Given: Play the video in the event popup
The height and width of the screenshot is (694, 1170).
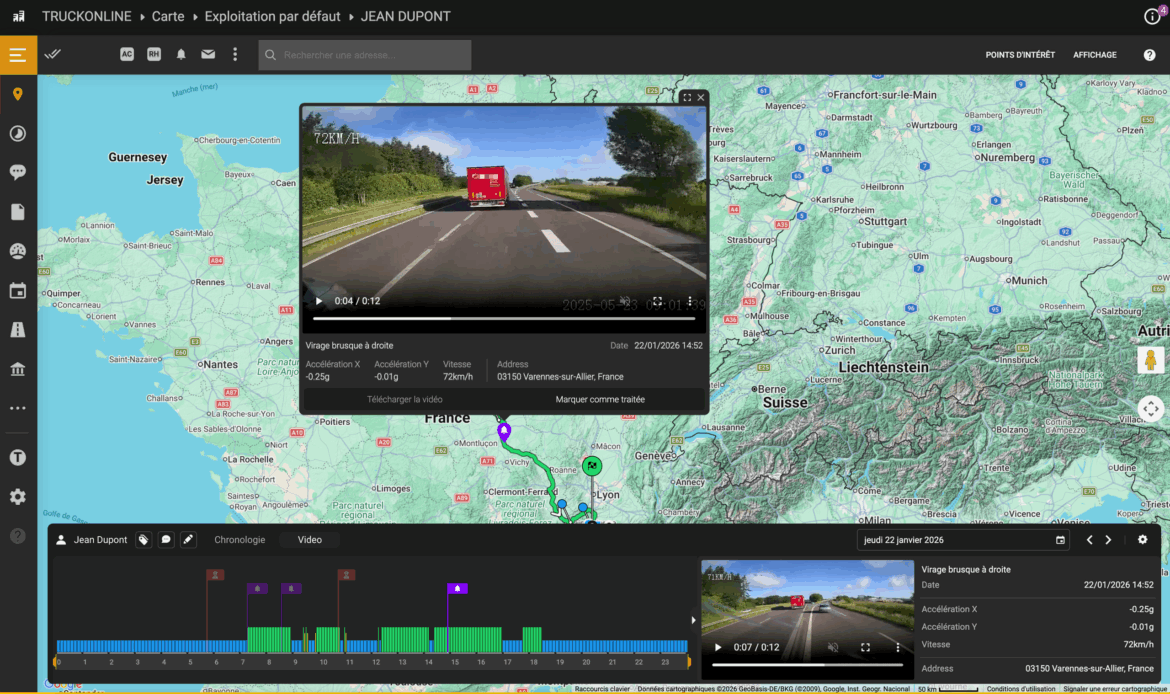Looking at the screenshot, I should tap(318, 300).
